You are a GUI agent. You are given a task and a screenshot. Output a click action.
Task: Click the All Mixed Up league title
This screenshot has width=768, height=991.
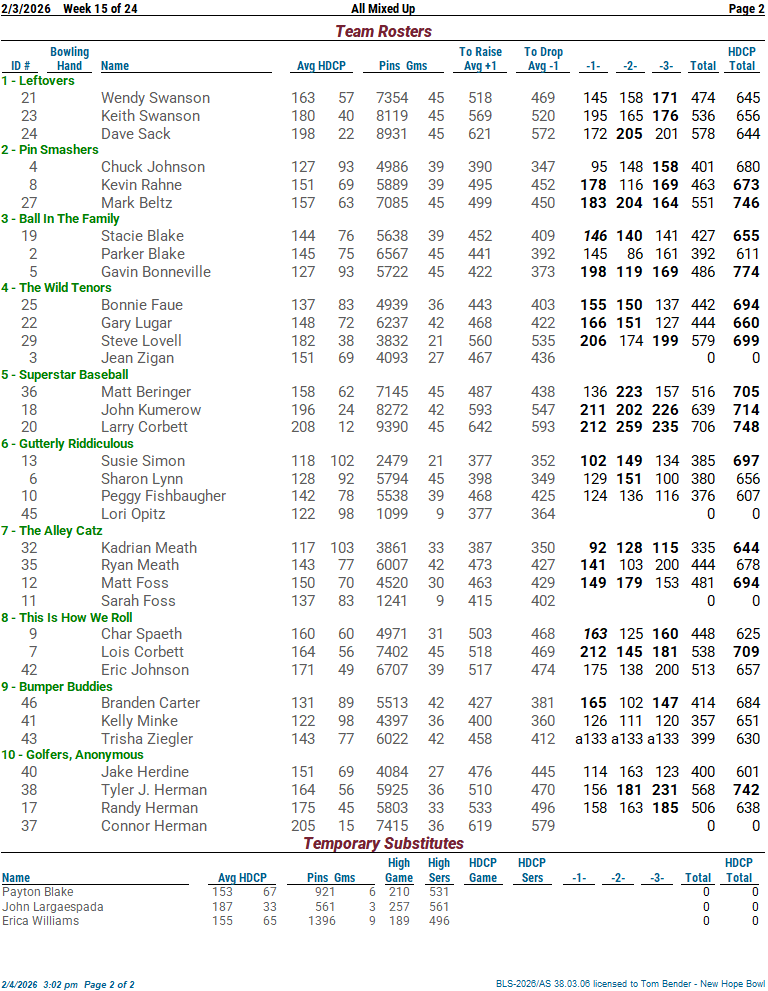[383, 9]
